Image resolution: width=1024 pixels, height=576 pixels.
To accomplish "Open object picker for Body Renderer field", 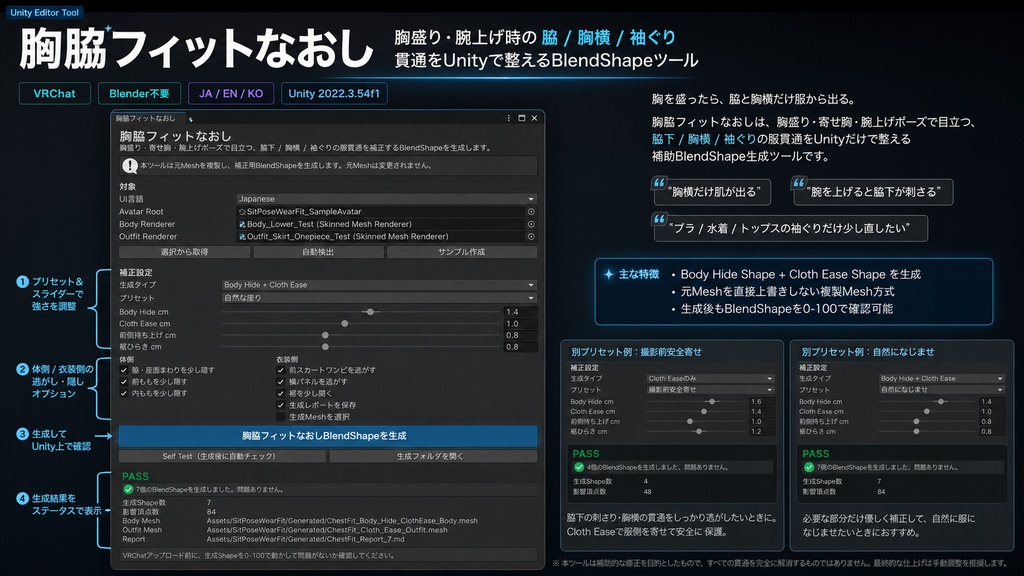I will coord(531,224).
